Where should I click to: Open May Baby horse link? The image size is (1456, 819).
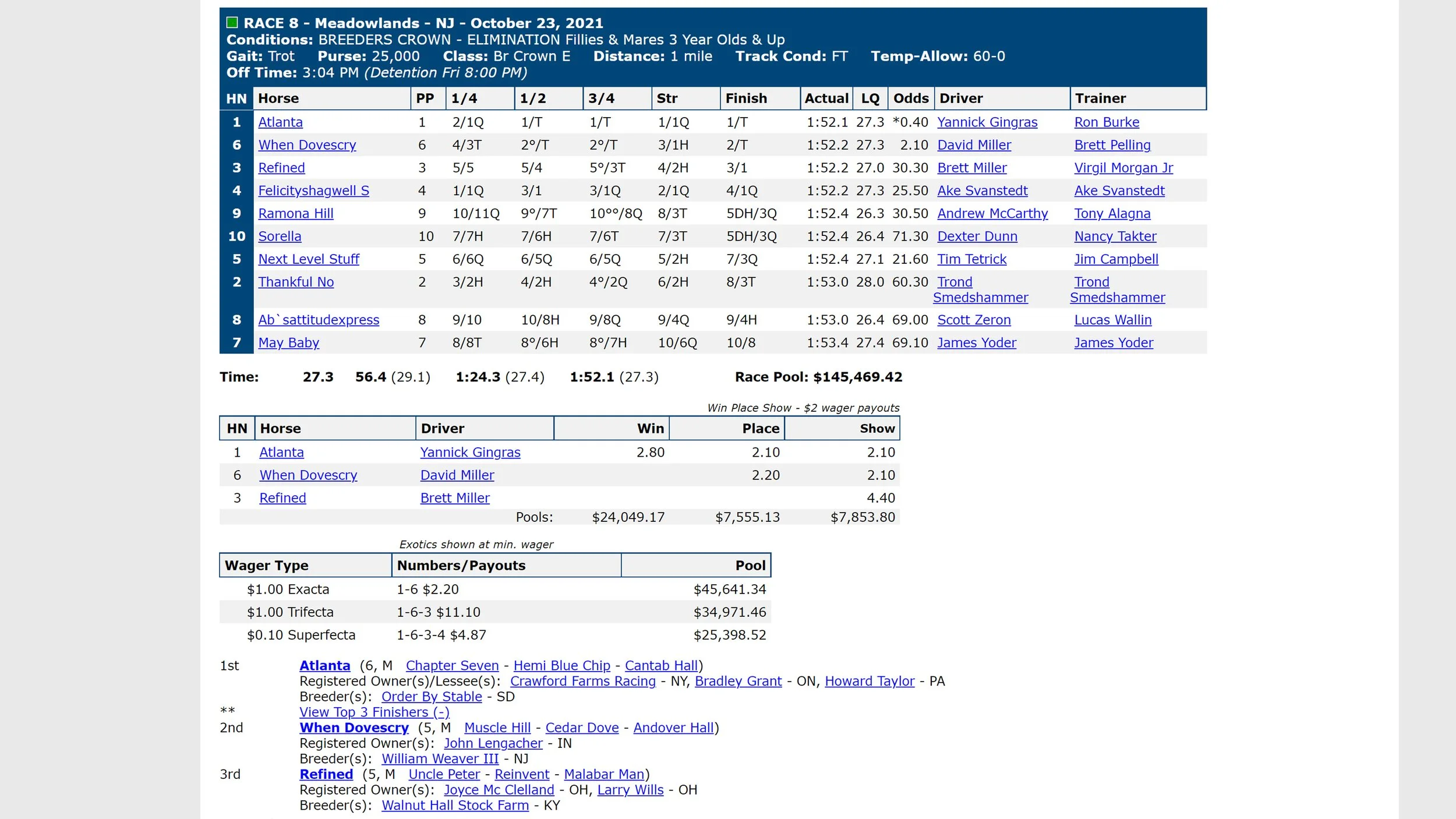[x=288, y=343]
